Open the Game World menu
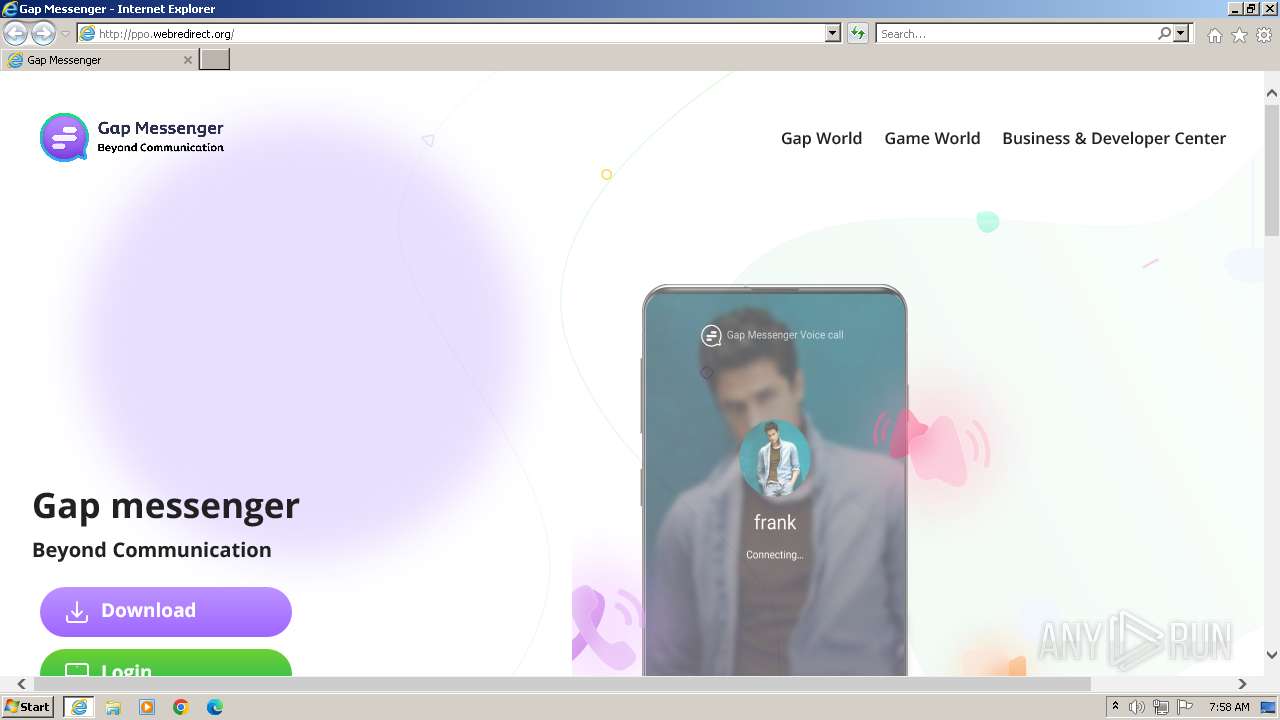 point(932,138)
